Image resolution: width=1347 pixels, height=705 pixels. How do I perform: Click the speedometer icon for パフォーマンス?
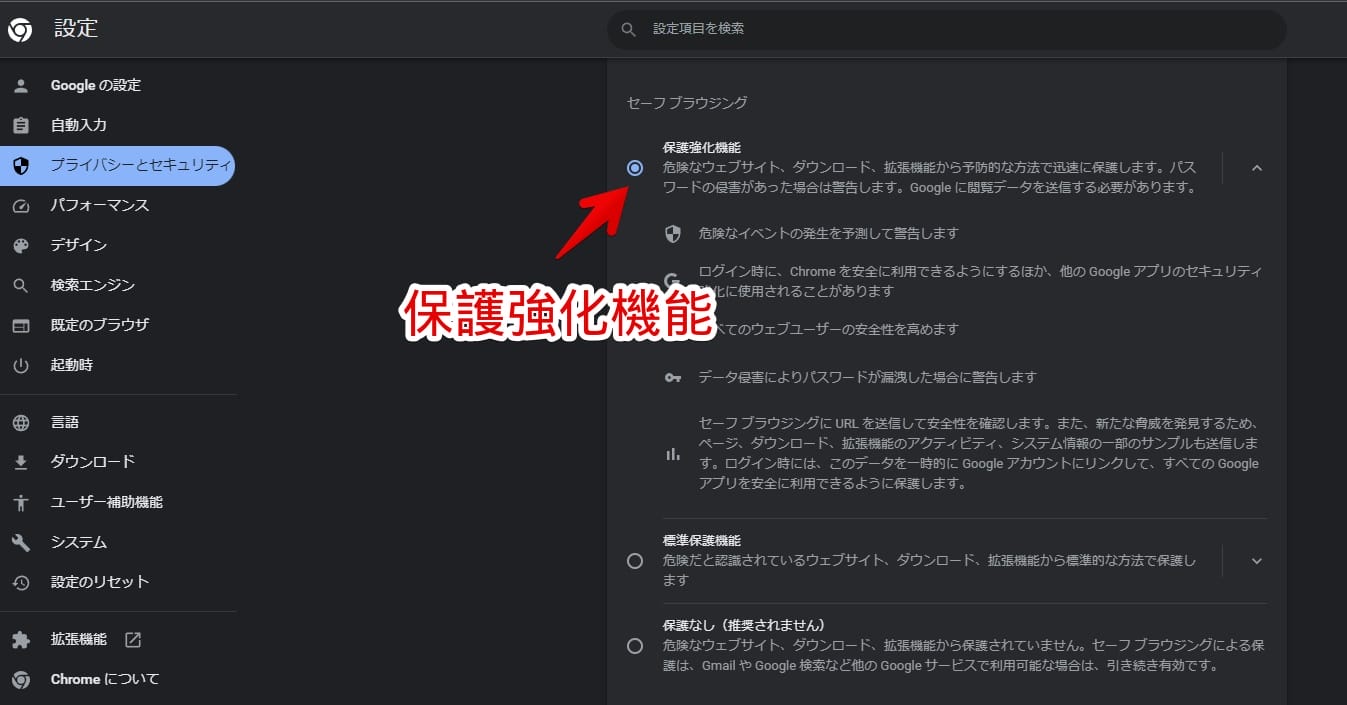(x=21, y=205)
